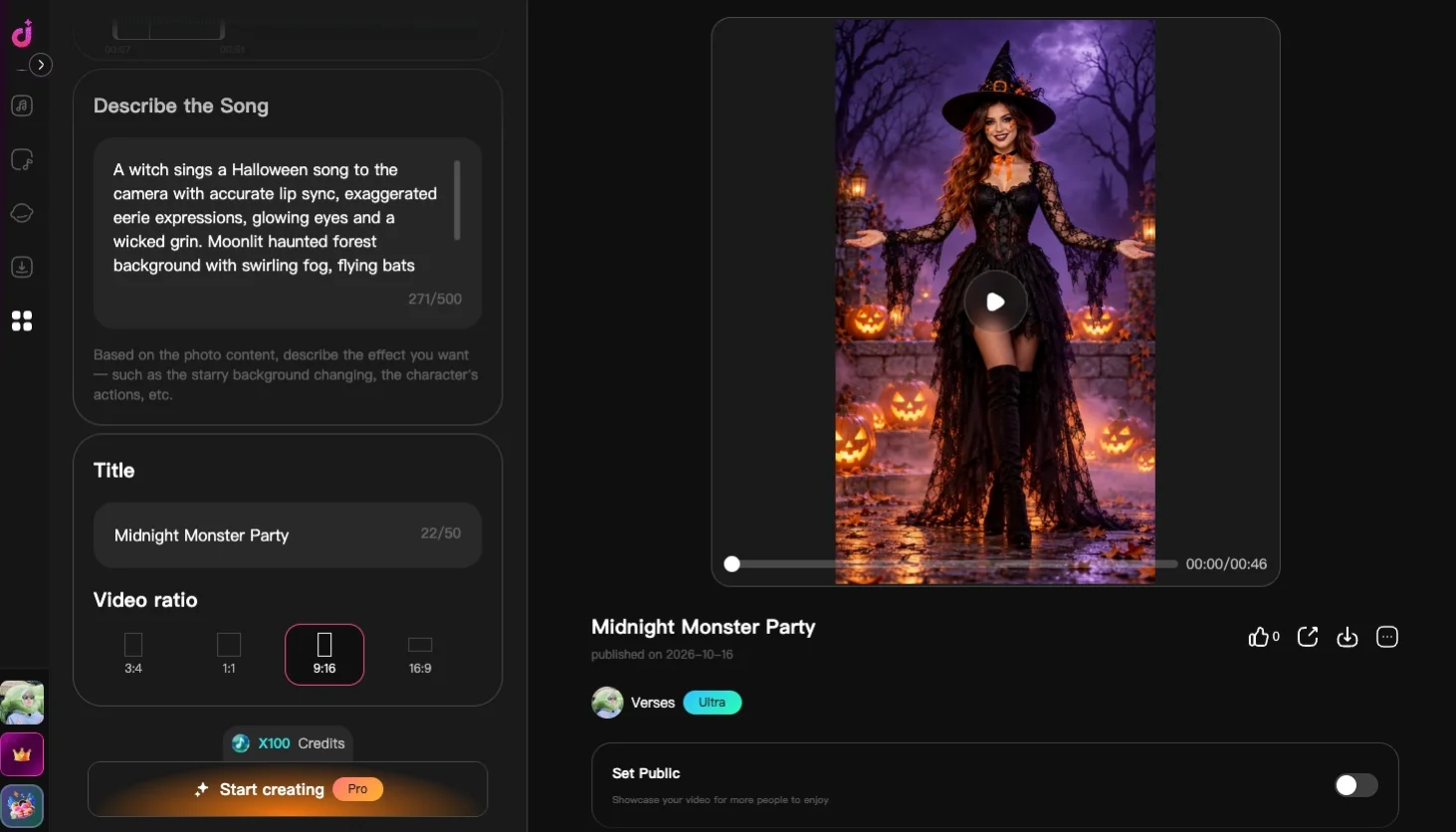Click the Midnight Monster Party heading below video
Viewport: 1456px width, 832px height.
click(x=704, y=627)
